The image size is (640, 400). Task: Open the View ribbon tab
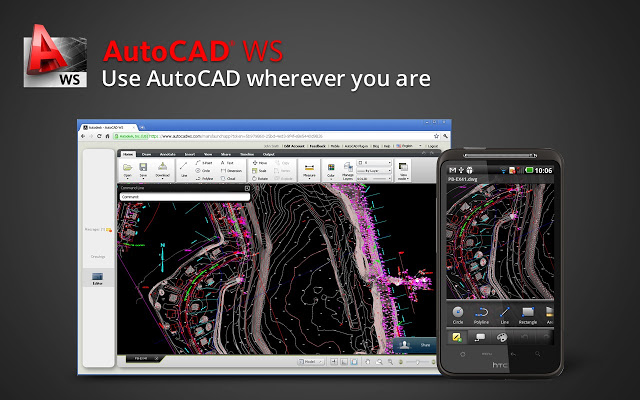point(208,154)
